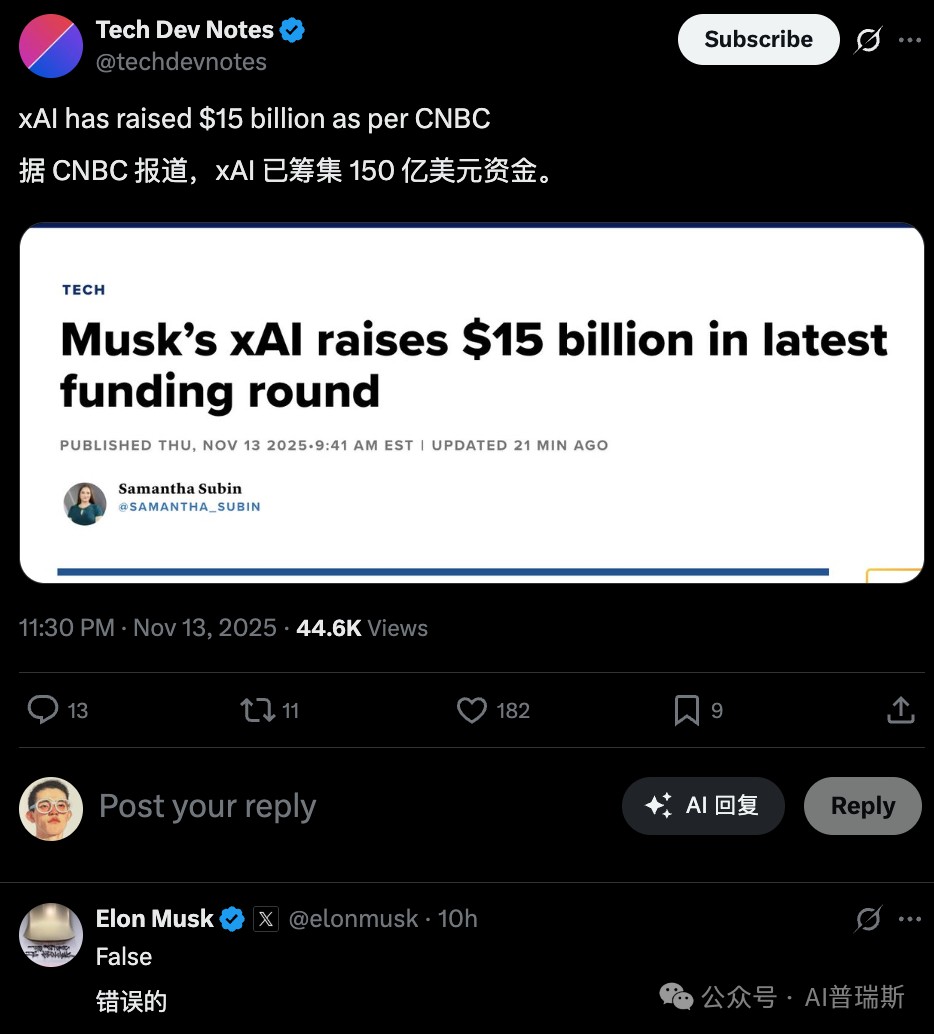934x1034 pixels.
Task: View the 44.6K Views analytics
Action: click(x=362, y=628)
